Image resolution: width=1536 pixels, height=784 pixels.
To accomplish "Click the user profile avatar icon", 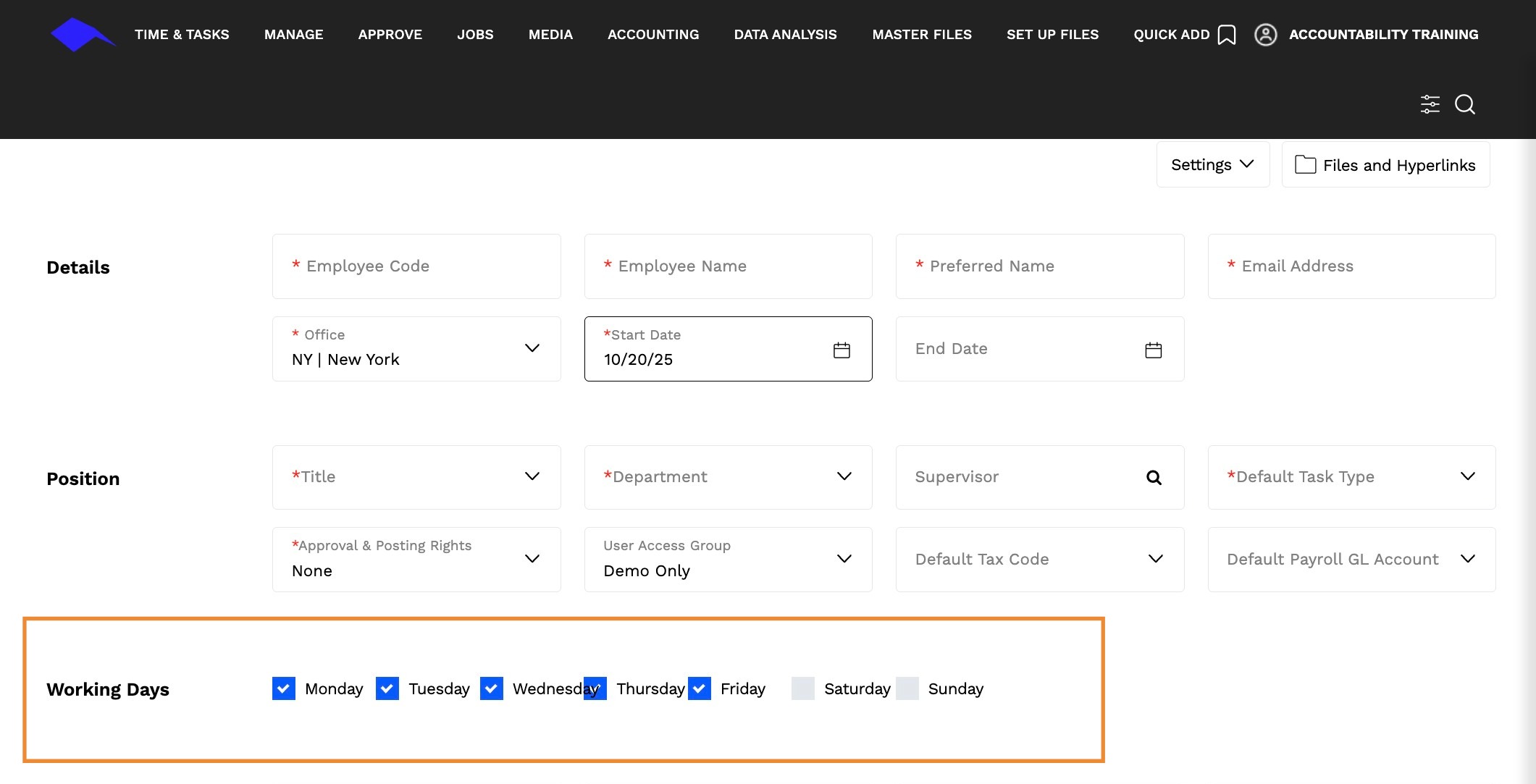I will [x=1265, y=35].
